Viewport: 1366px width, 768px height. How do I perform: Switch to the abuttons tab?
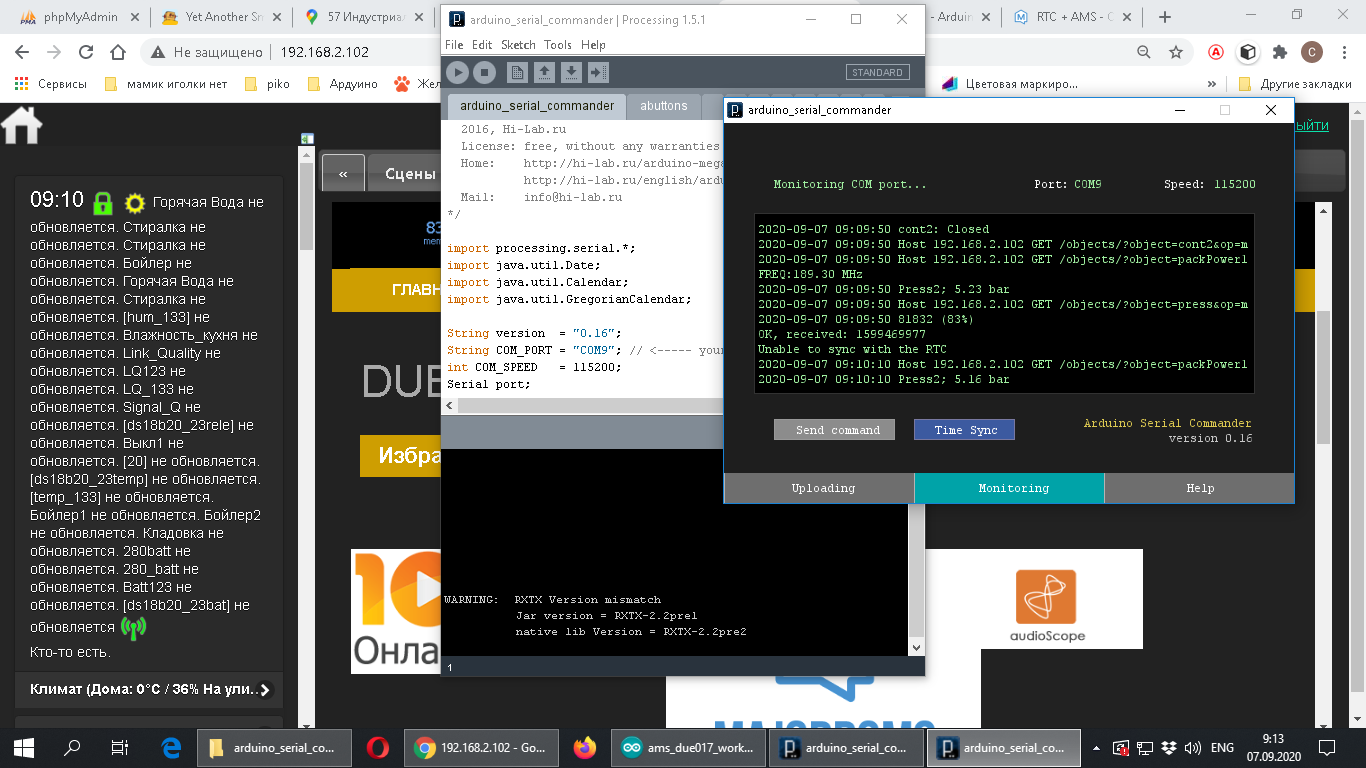[x=664, y=106]
